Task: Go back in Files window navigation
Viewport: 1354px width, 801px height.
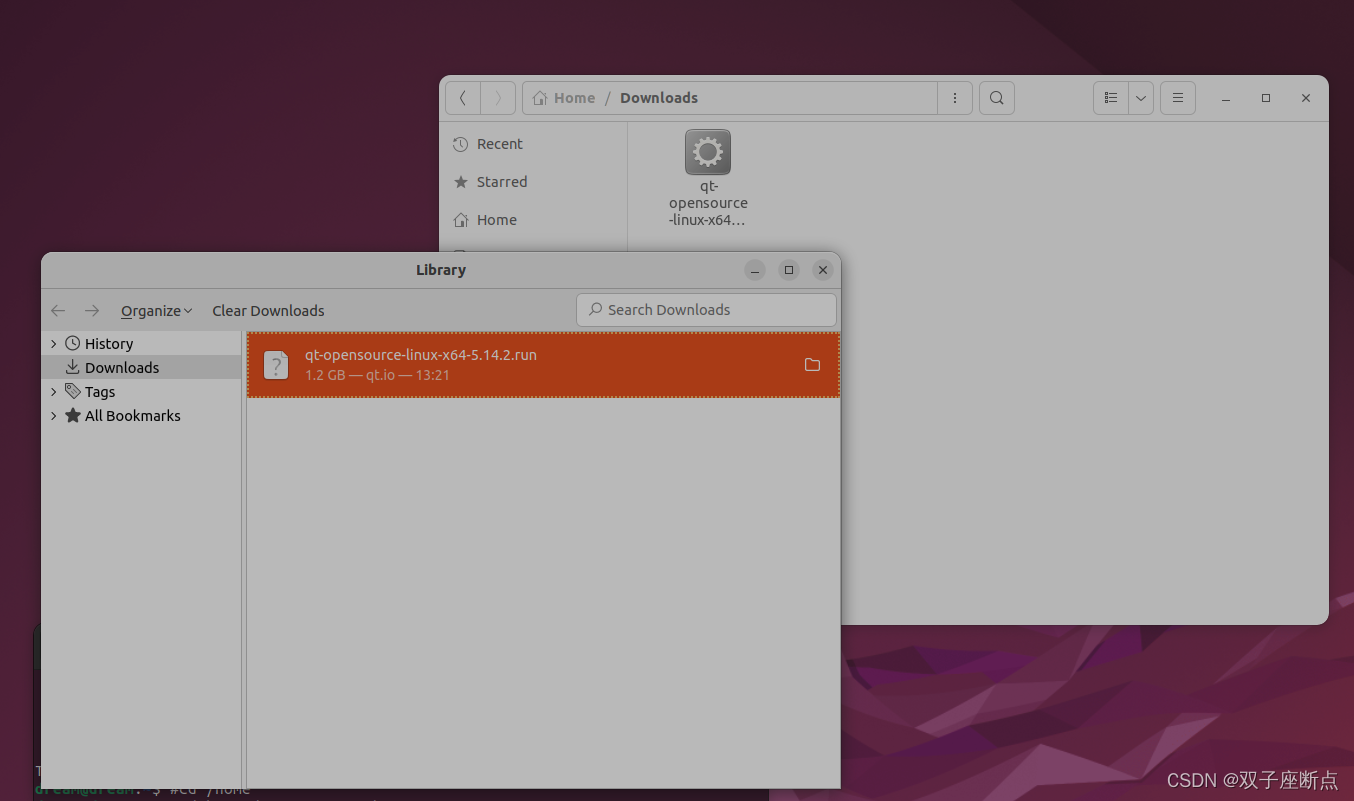Action: click(462, 98)
